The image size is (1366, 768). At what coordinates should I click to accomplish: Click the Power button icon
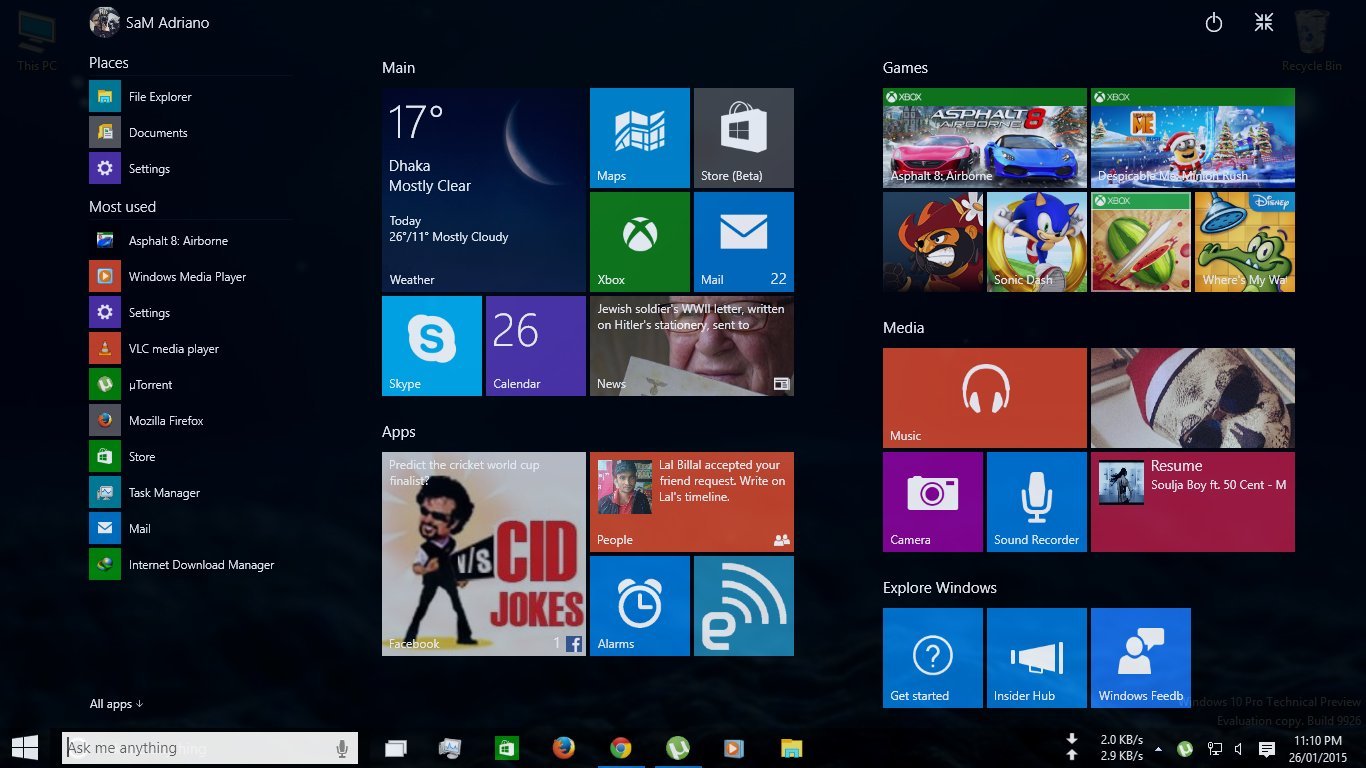pos(1214,22)
